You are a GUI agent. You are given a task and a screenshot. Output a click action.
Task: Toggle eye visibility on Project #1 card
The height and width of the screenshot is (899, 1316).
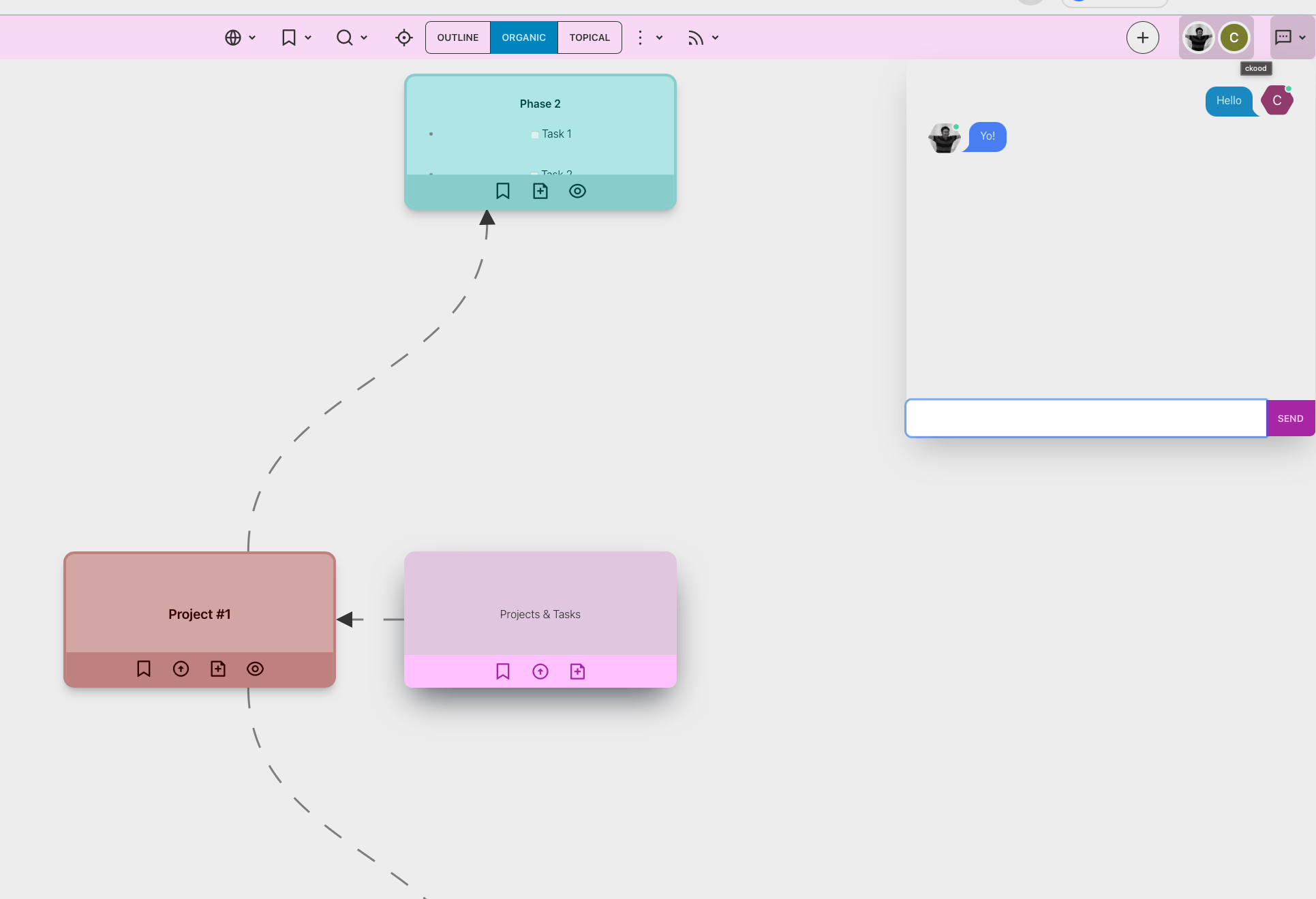(255, 669)
